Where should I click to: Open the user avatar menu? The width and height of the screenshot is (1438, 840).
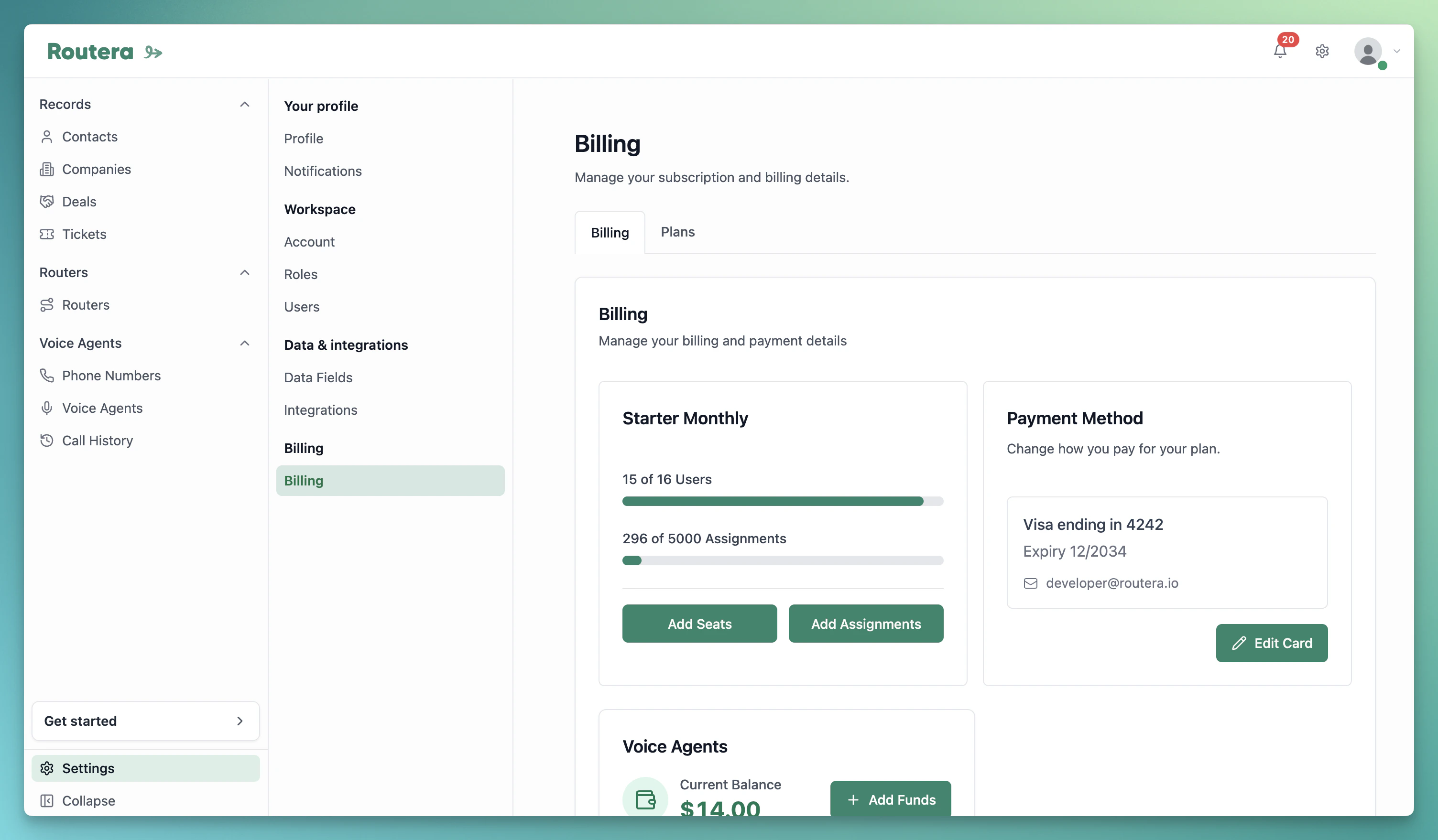[1368, 51]
